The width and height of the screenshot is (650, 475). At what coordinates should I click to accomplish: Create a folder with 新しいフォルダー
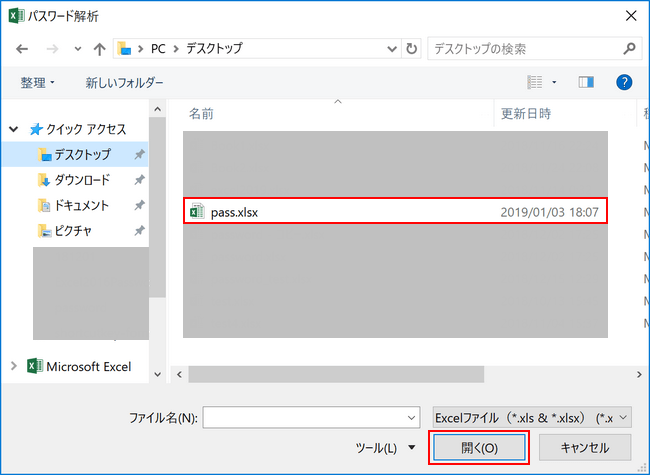124,82
